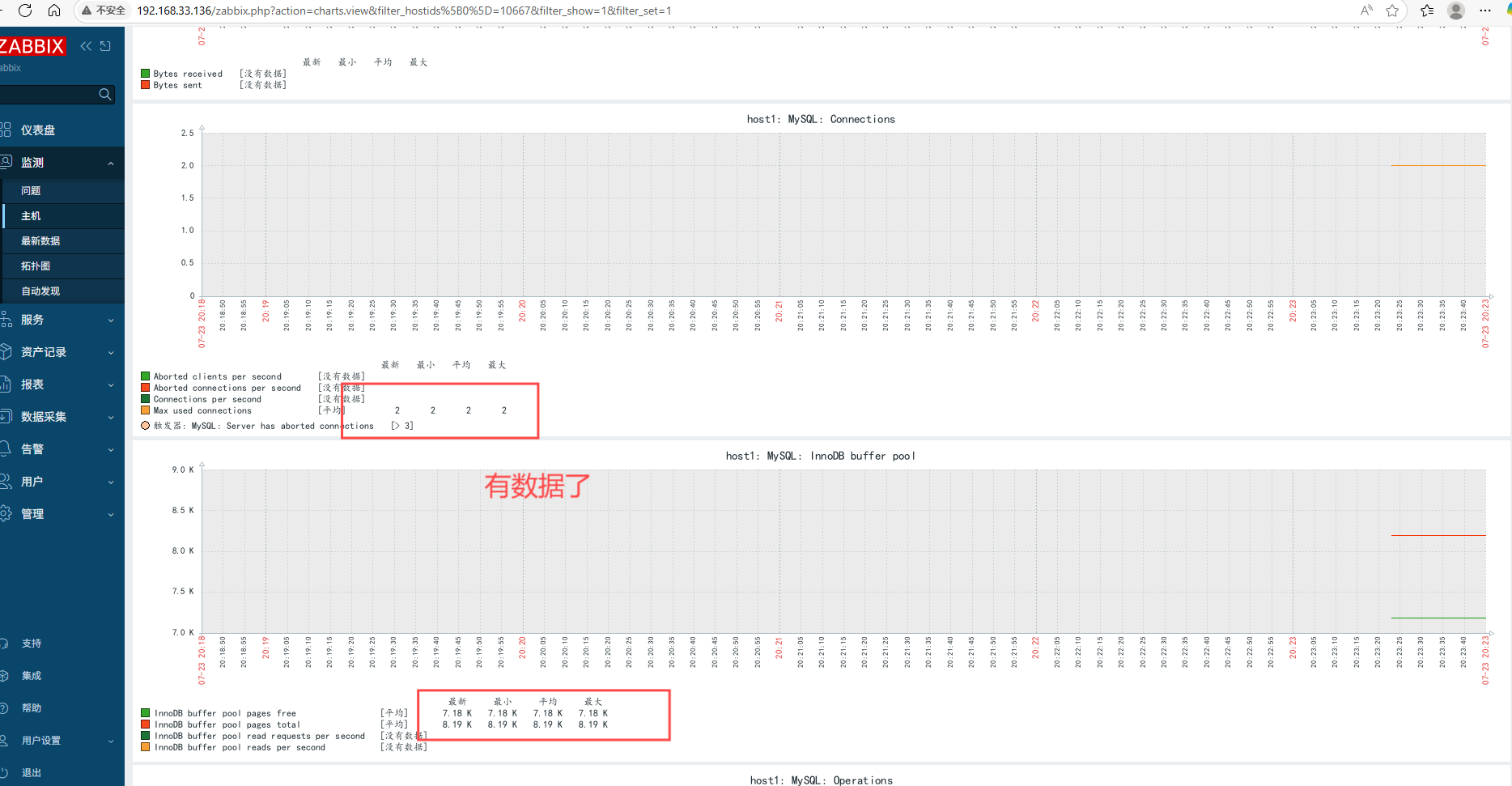Viewport: 1512px width, 786px height.
Task: Collapse the Zabbix sidebar with double chevron
Action: click(86, 46)
